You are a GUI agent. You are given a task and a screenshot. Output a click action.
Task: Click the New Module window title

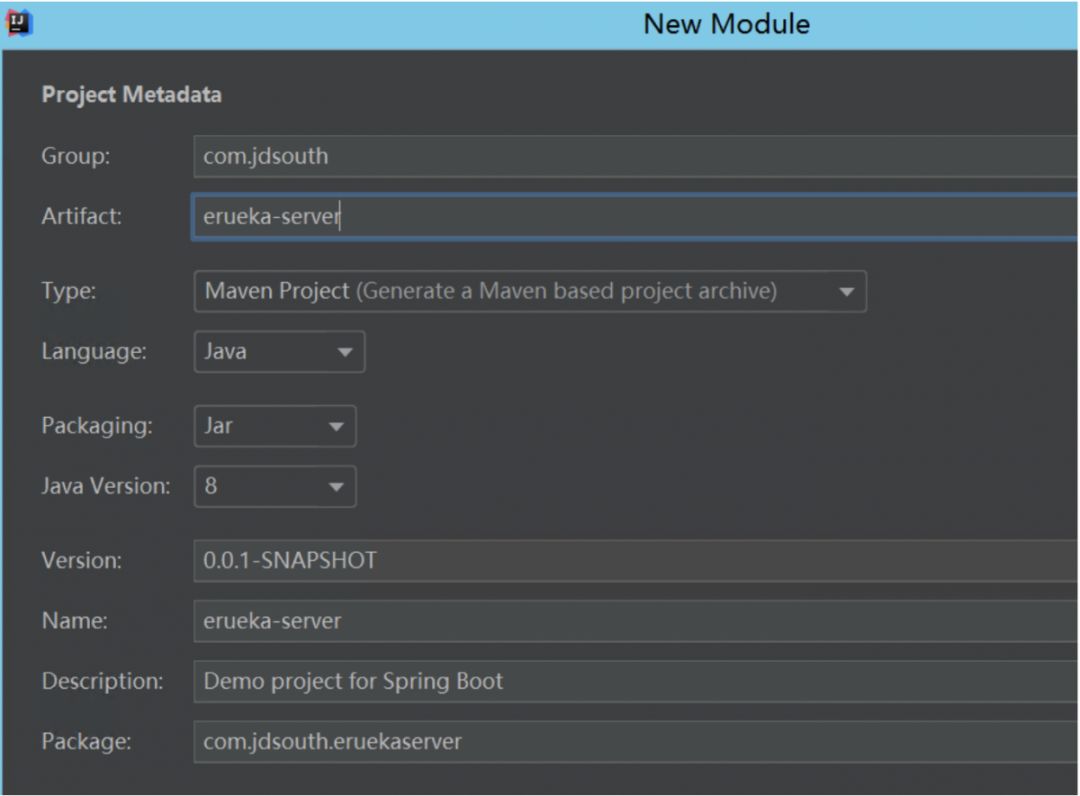click(x=726, y=24)
